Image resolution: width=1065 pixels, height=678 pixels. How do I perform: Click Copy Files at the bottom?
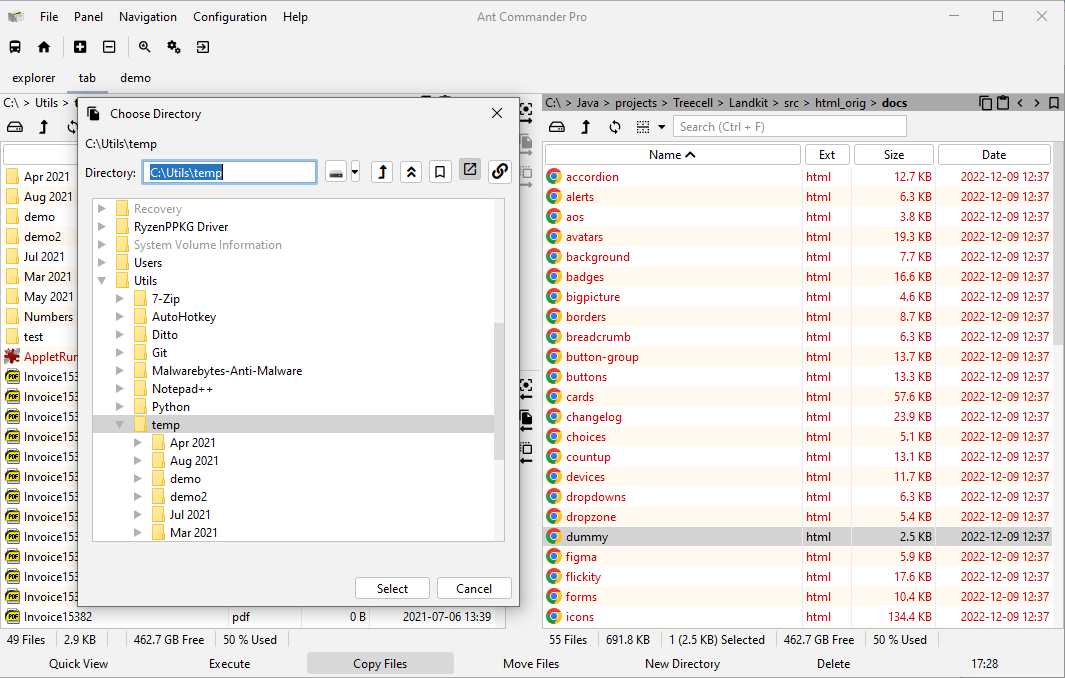[x=380, y=664]
